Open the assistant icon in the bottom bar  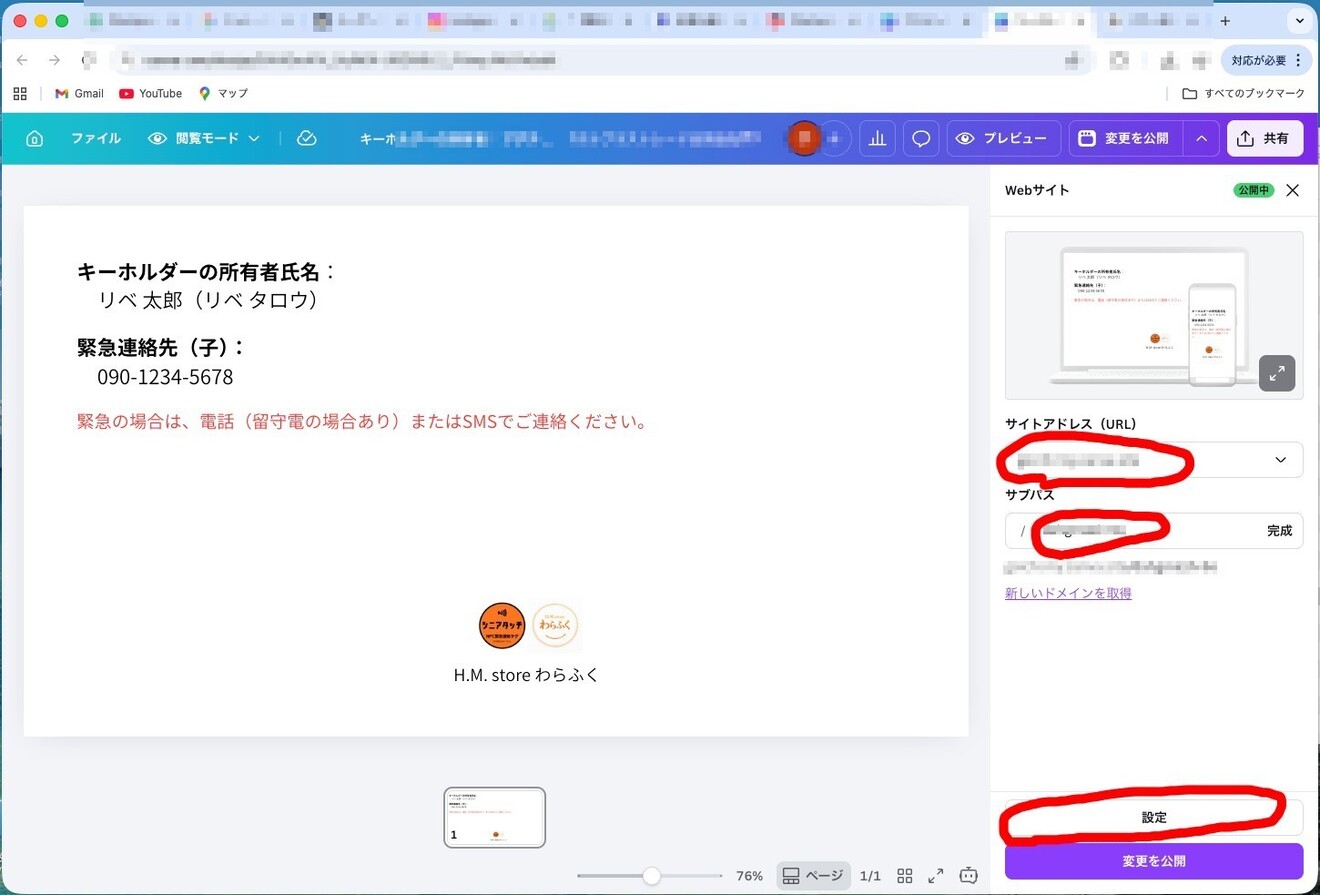(968, 876)
